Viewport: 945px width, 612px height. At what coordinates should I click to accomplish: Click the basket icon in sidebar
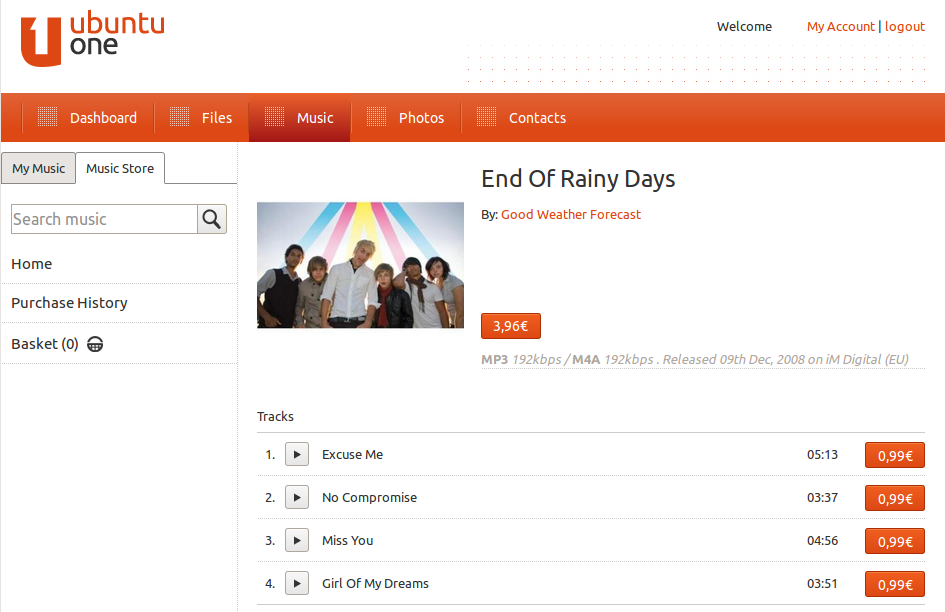click(95, 344)
